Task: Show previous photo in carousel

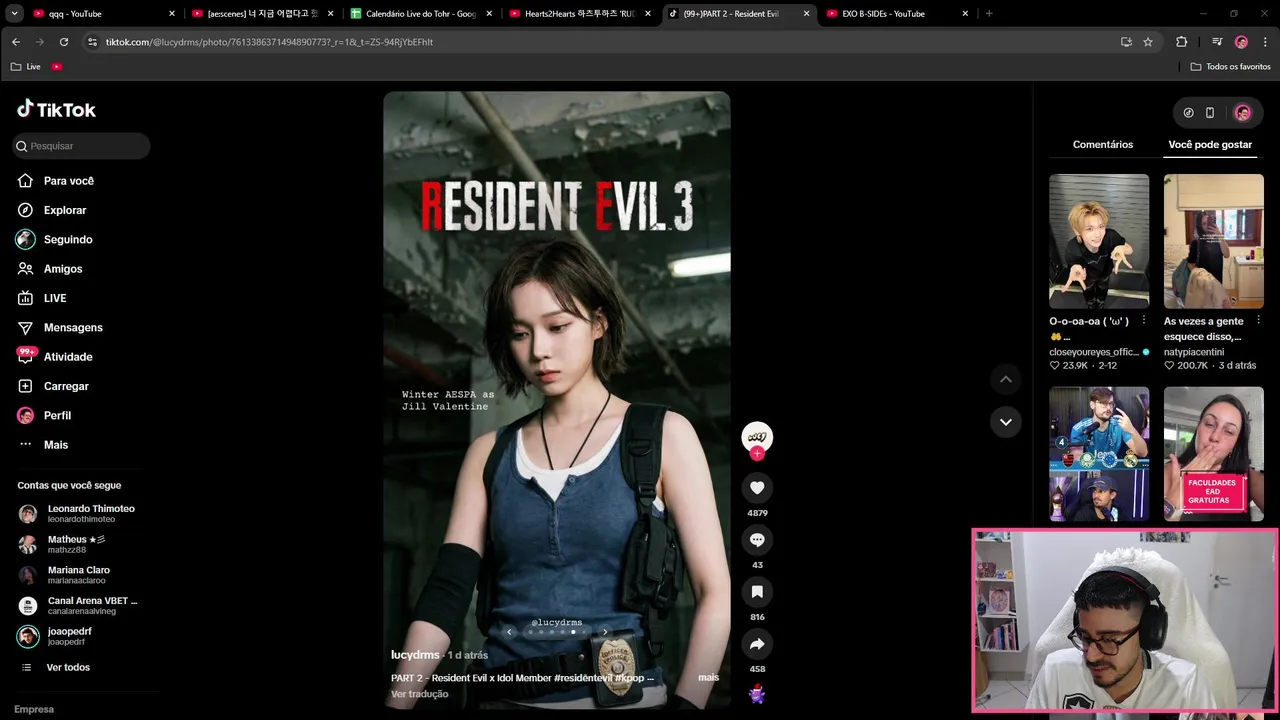Action: (509, 632)
